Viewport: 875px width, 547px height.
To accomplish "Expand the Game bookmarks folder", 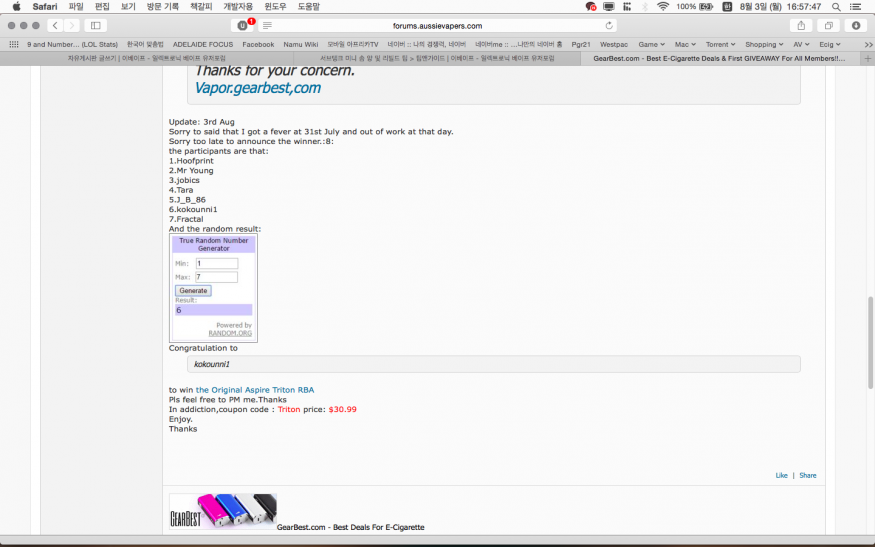I will 652,44.
